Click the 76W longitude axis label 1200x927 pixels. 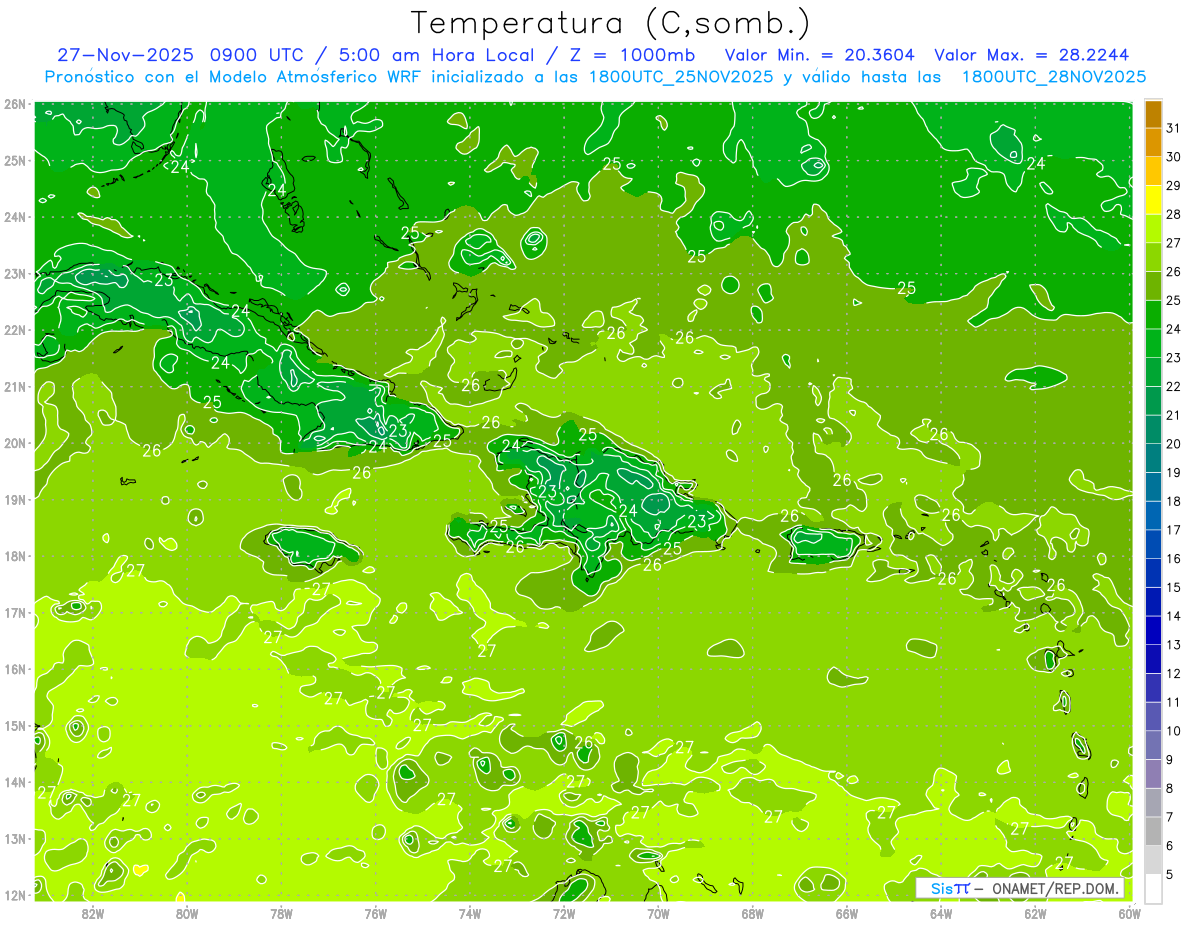pos(375,913)
